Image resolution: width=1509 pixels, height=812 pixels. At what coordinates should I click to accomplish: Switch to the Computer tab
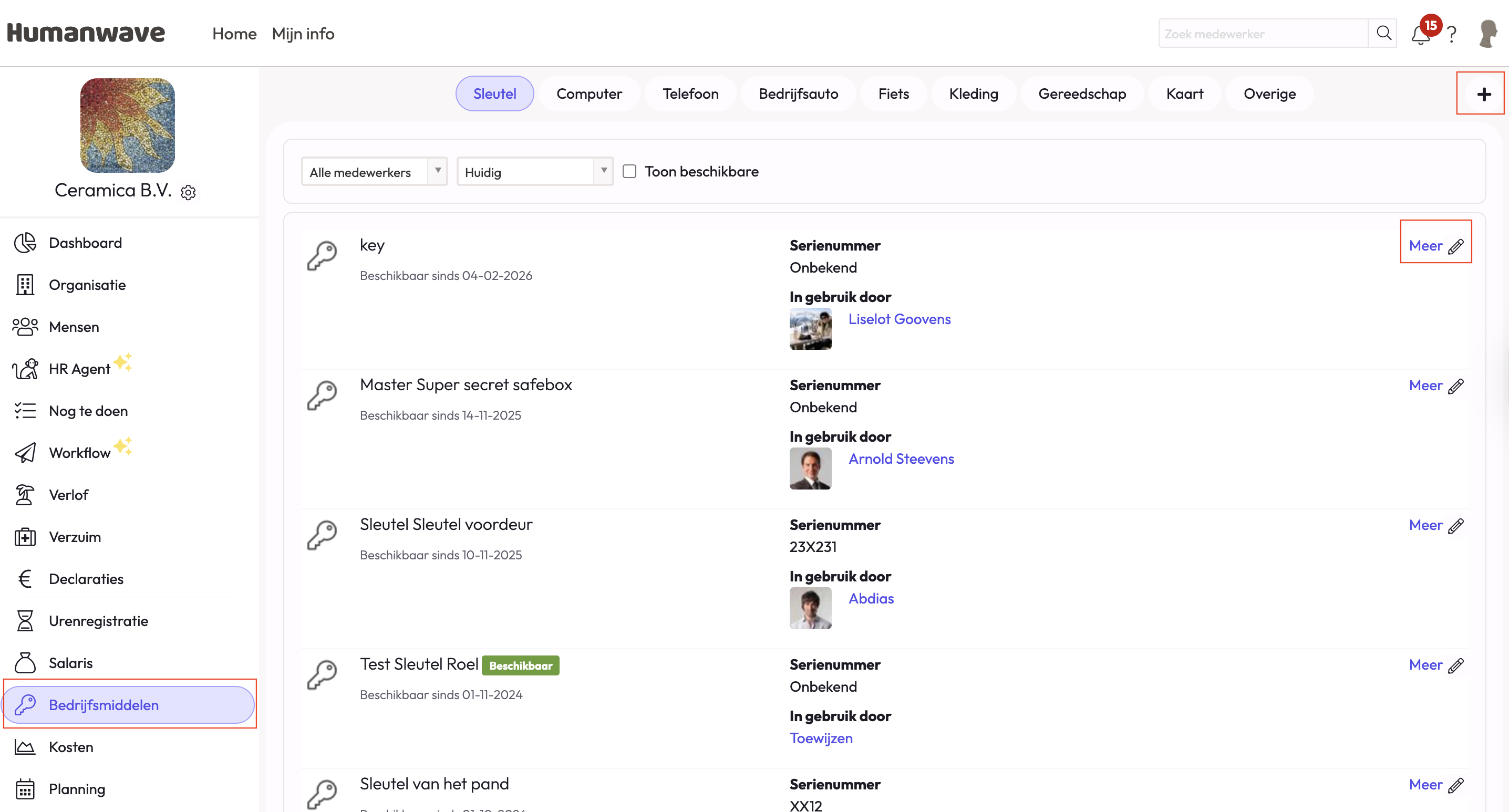click(588, 93)
